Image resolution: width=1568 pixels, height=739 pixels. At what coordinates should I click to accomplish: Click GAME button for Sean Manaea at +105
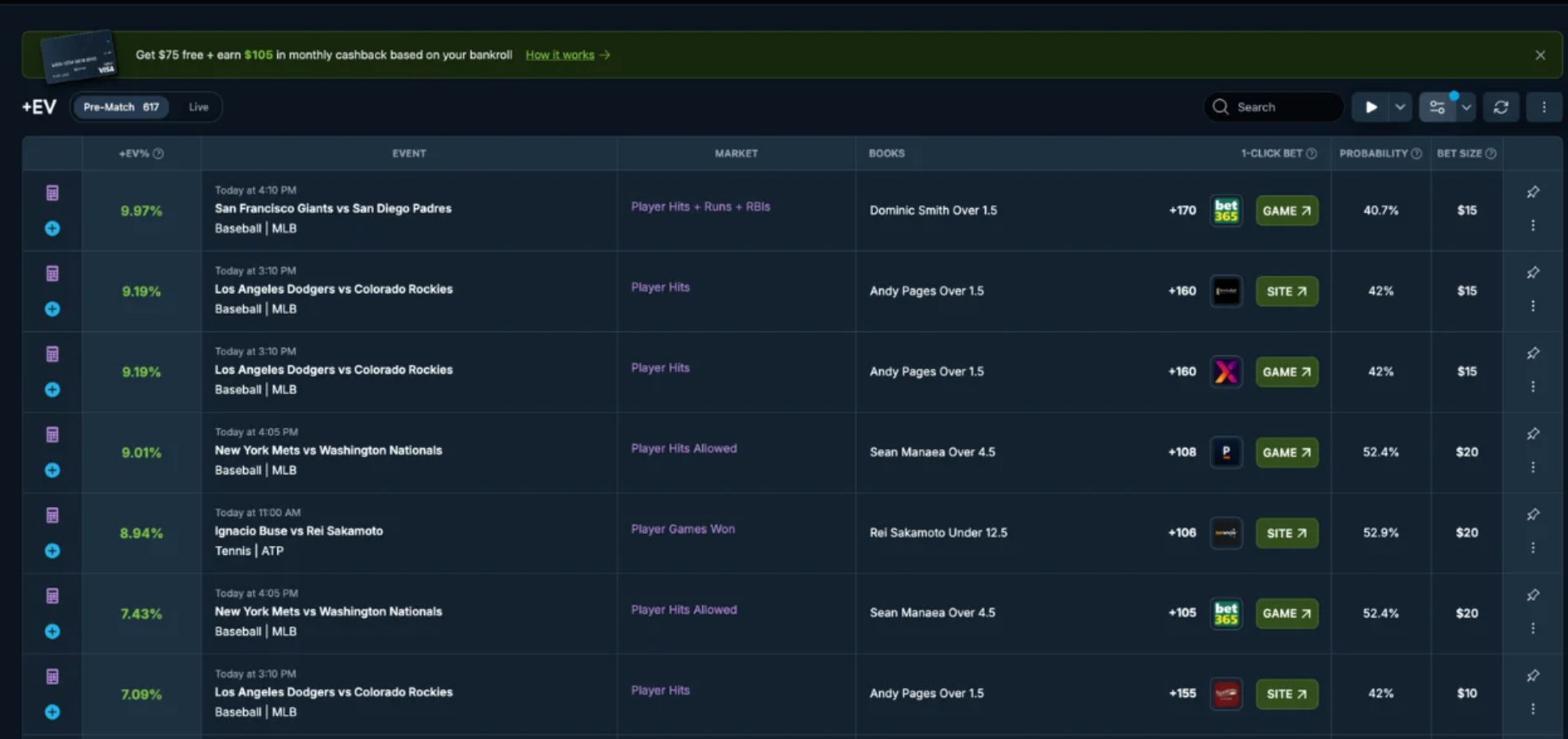coord(1287,613)
